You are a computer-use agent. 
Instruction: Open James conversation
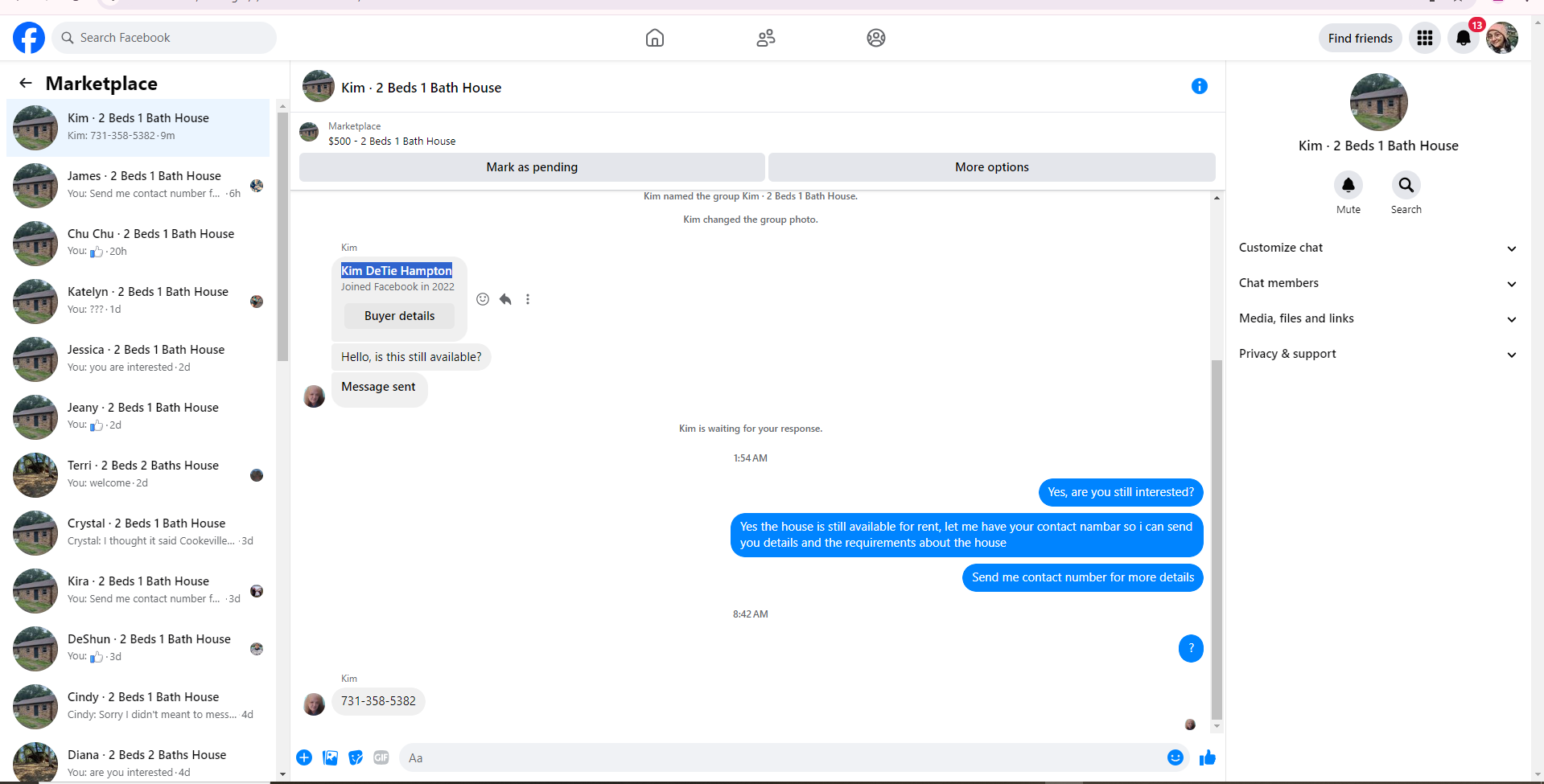coord(138,184)
